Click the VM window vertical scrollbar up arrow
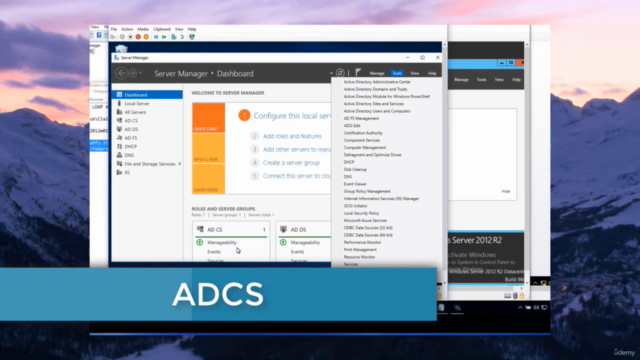The height and width of the screenshot is (360, 640). pos(444,44)
